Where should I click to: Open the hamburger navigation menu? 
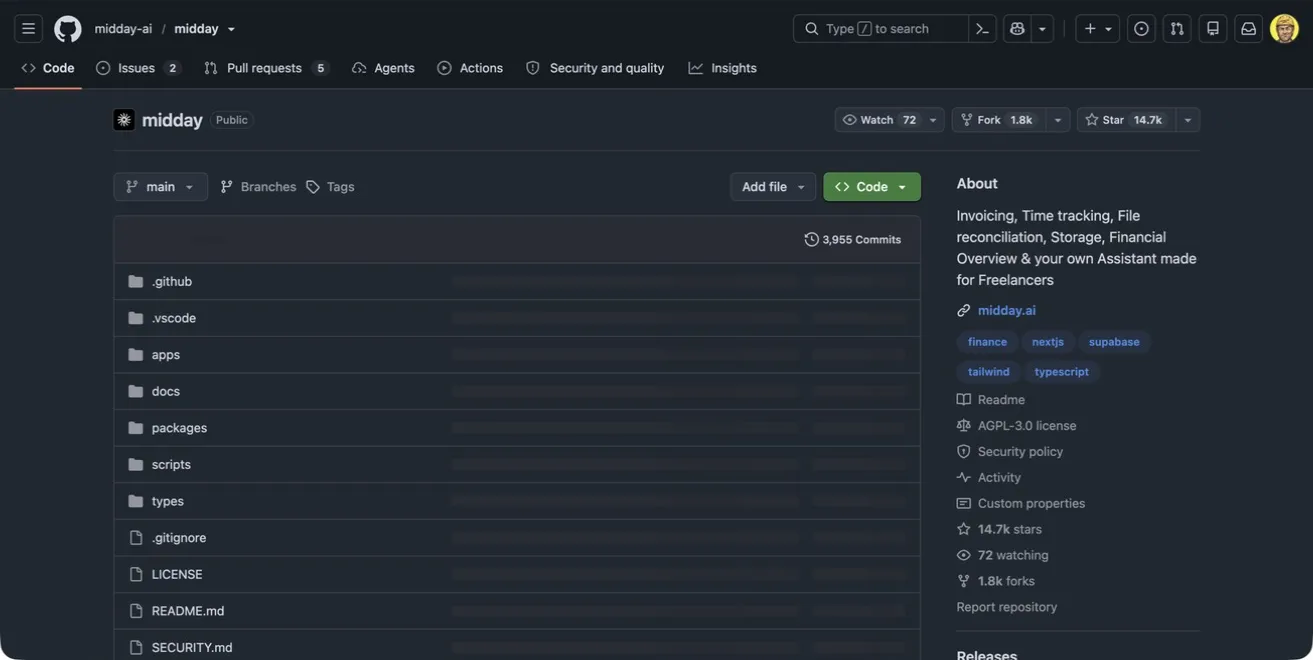(x=28, y=29)
